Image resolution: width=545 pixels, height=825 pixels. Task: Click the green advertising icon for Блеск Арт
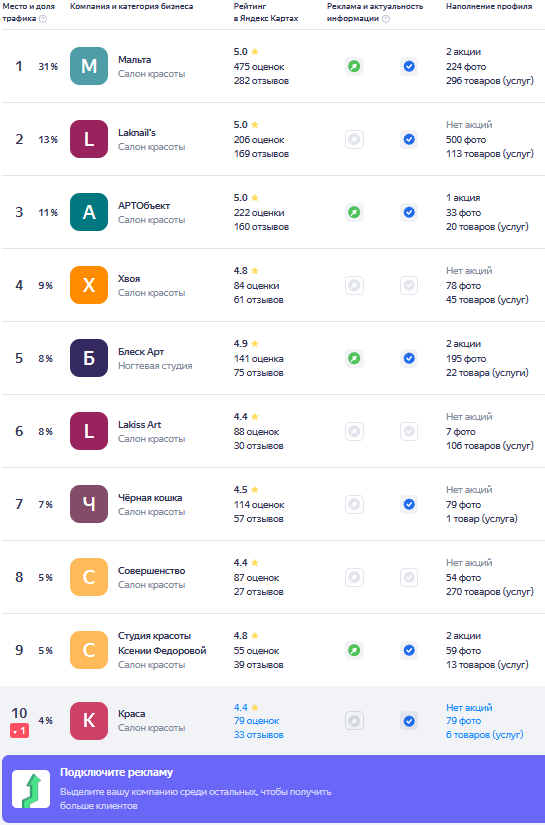(355, 359)
